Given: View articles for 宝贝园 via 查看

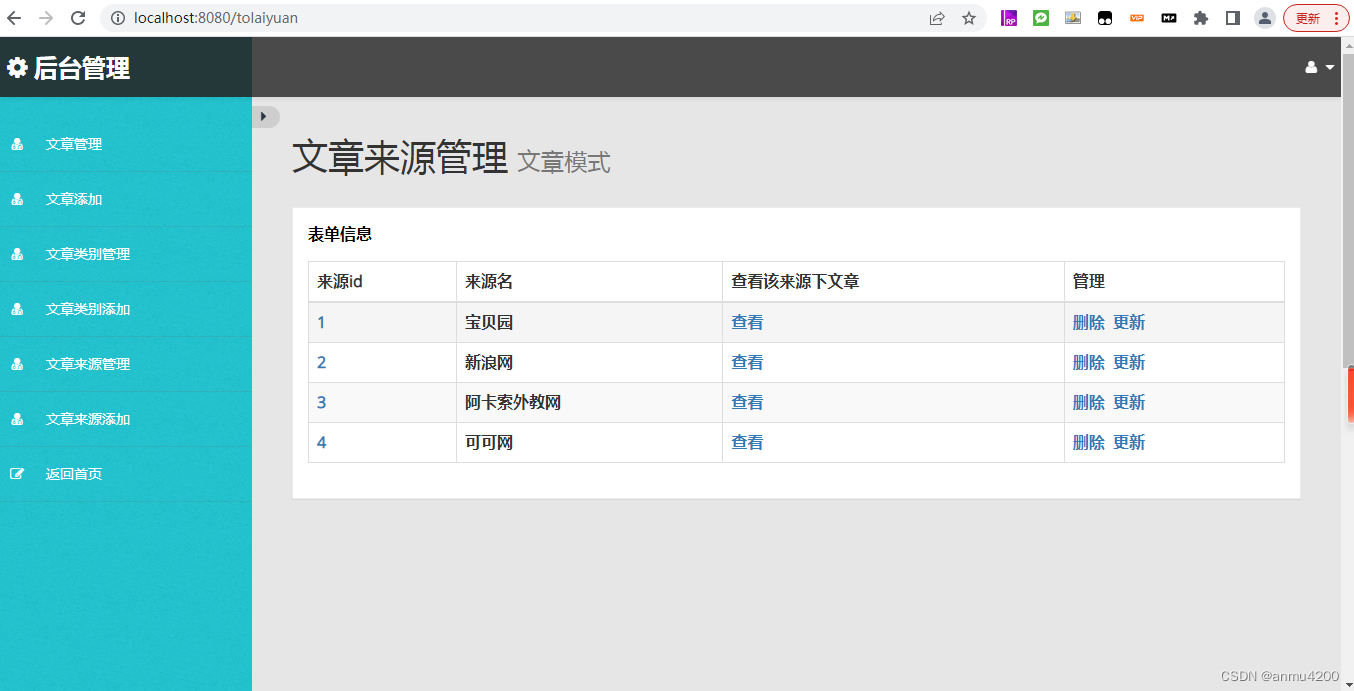Looking at the screenshot, I should 747,322.
